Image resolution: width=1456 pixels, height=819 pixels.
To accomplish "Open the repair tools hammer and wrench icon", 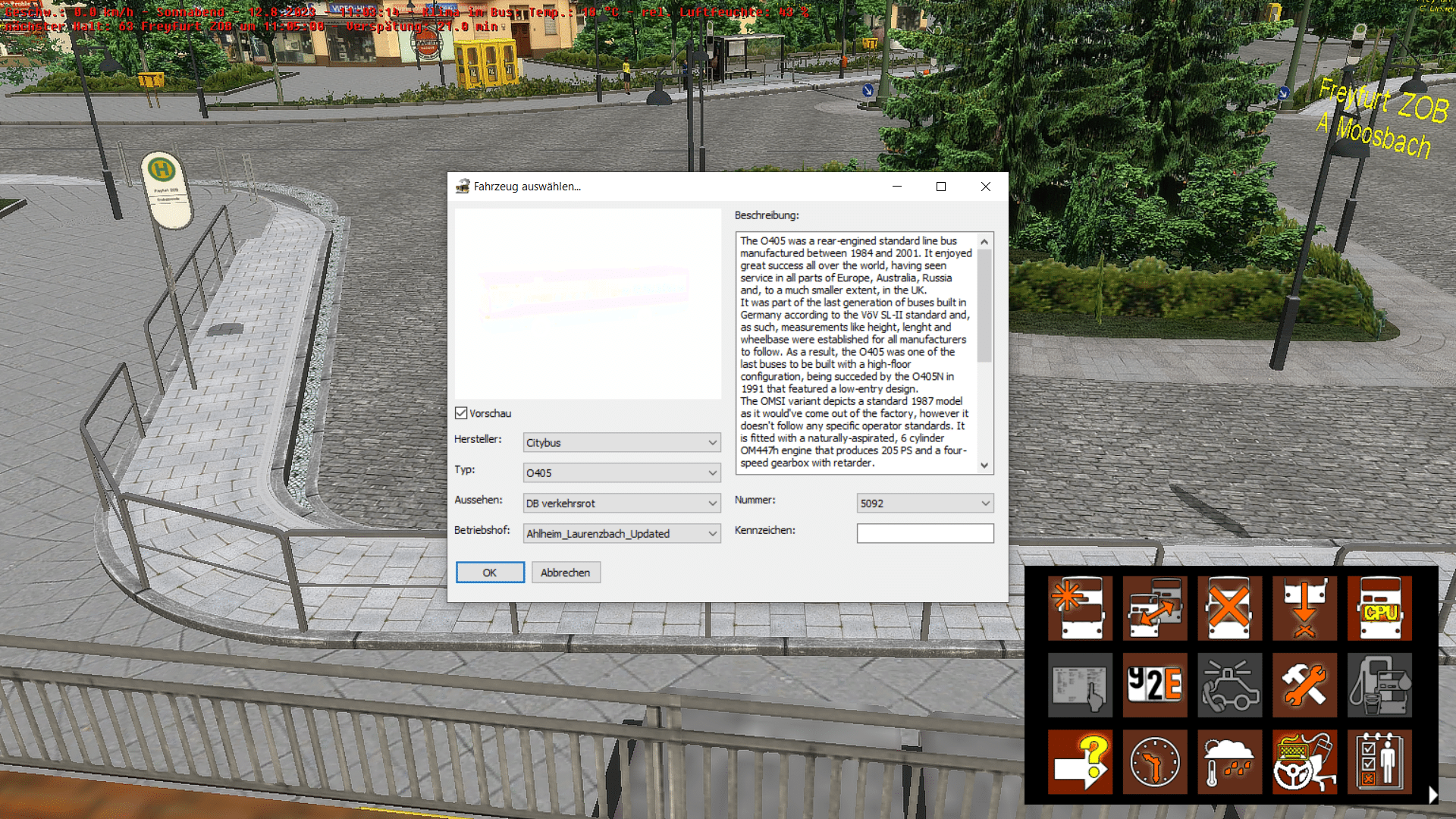I will (1304, 685).
